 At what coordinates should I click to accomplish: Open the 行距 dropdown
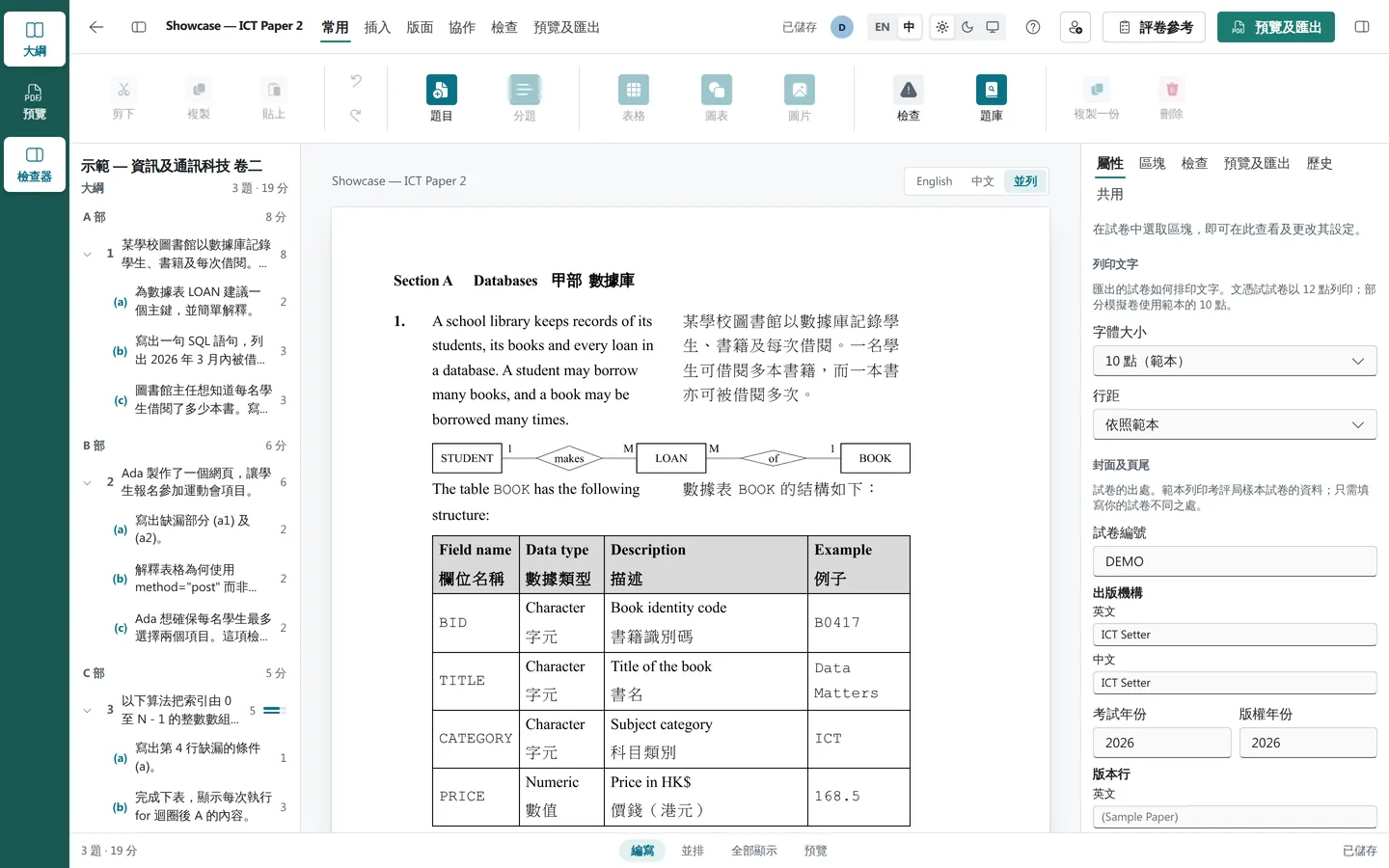(1235, 424)
